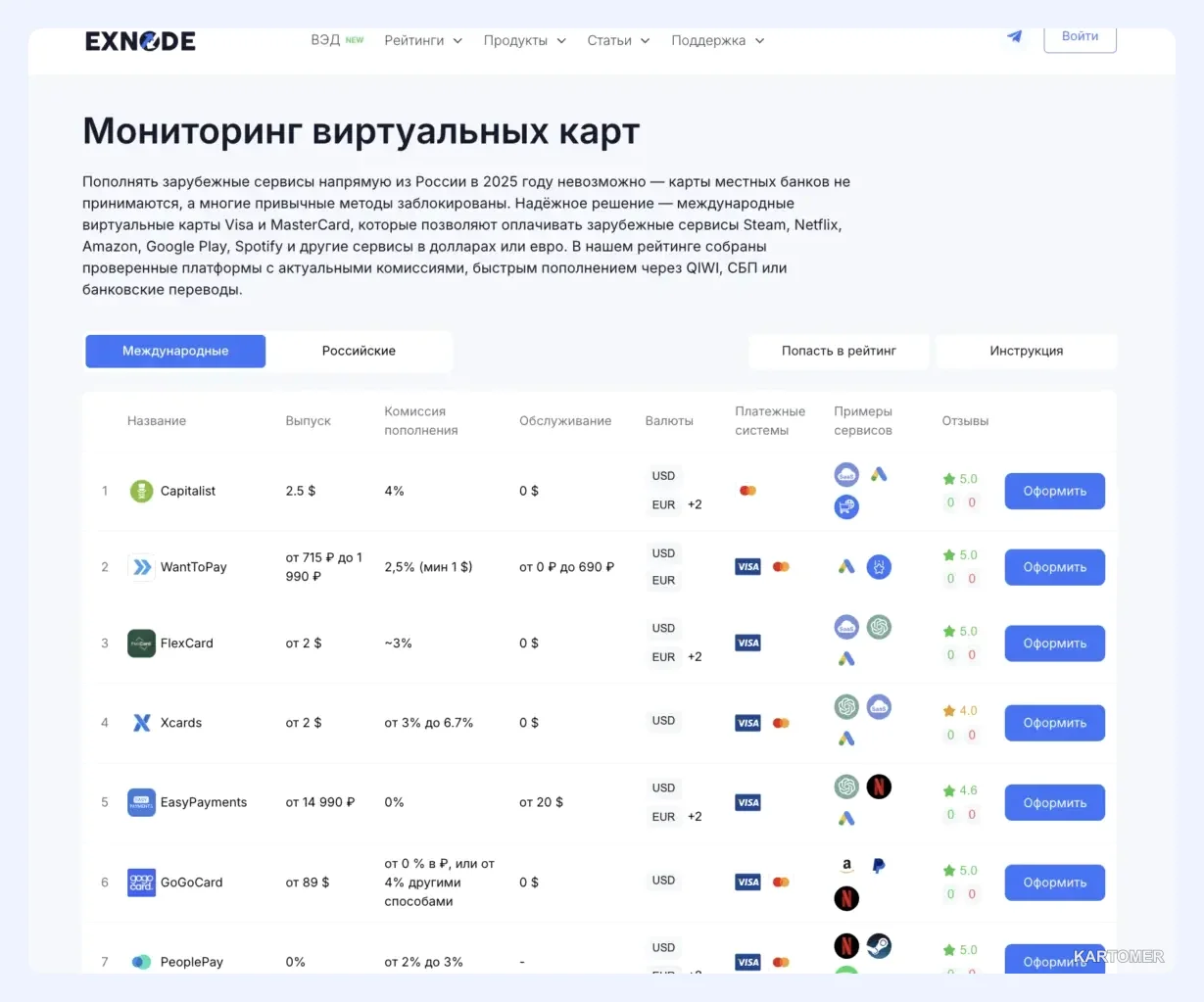Screen dimensions: 1204x1002
Task: Open the ВЭД NEW menu item
Action: click(x=337, y=40)
